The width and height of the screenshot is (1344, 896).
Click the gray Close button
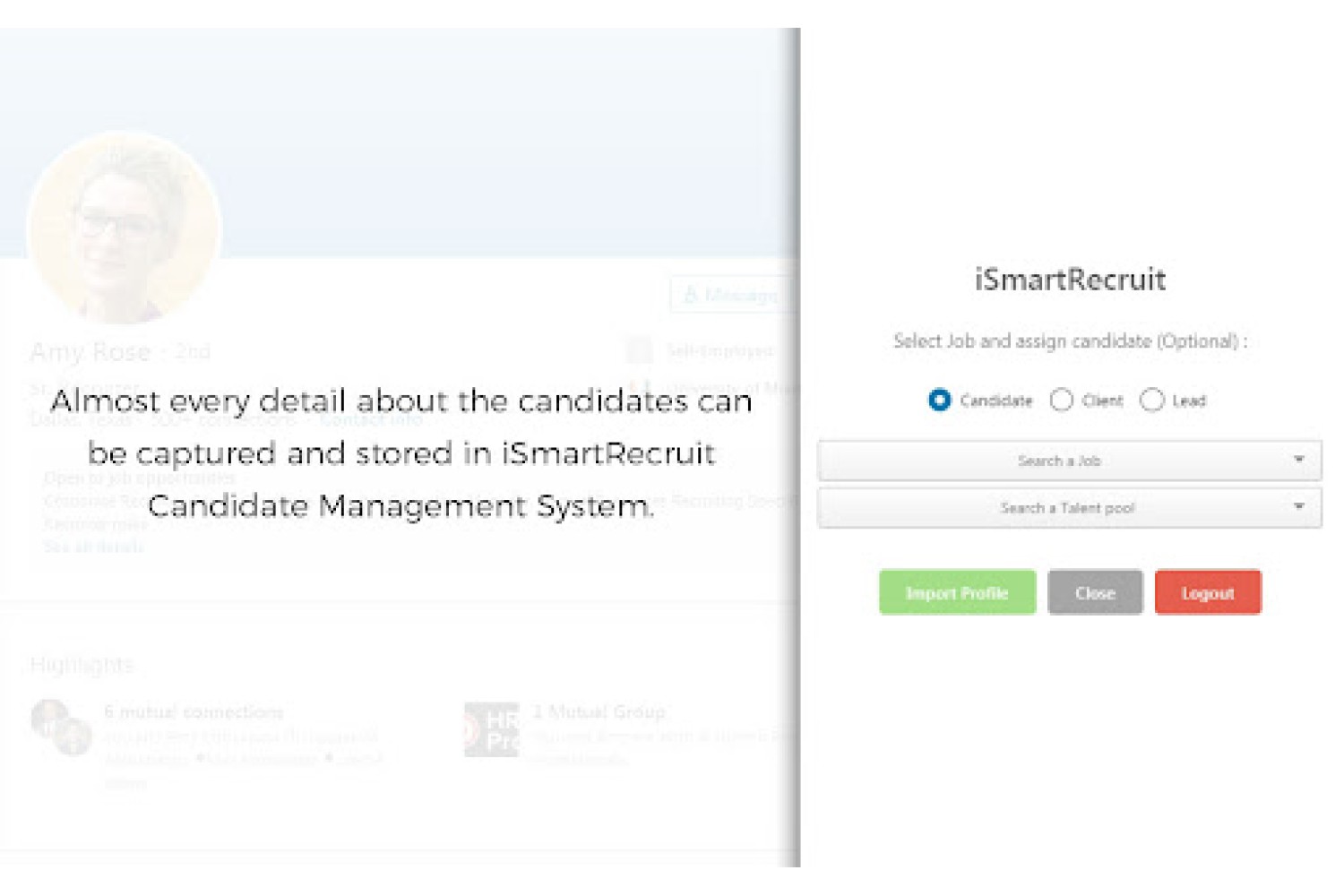click(1095, 592)
